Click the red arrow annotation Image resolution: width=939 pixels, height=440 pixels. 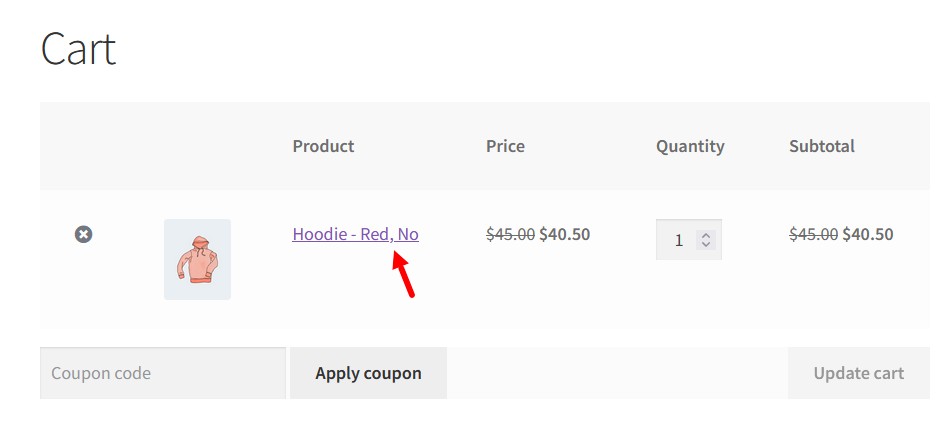pos(403,274)
